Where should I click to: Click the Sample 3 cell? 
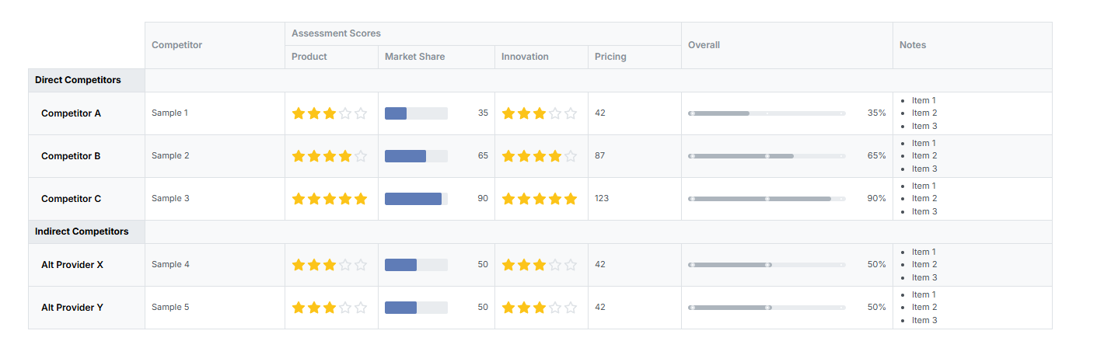[x=215, y=199]
